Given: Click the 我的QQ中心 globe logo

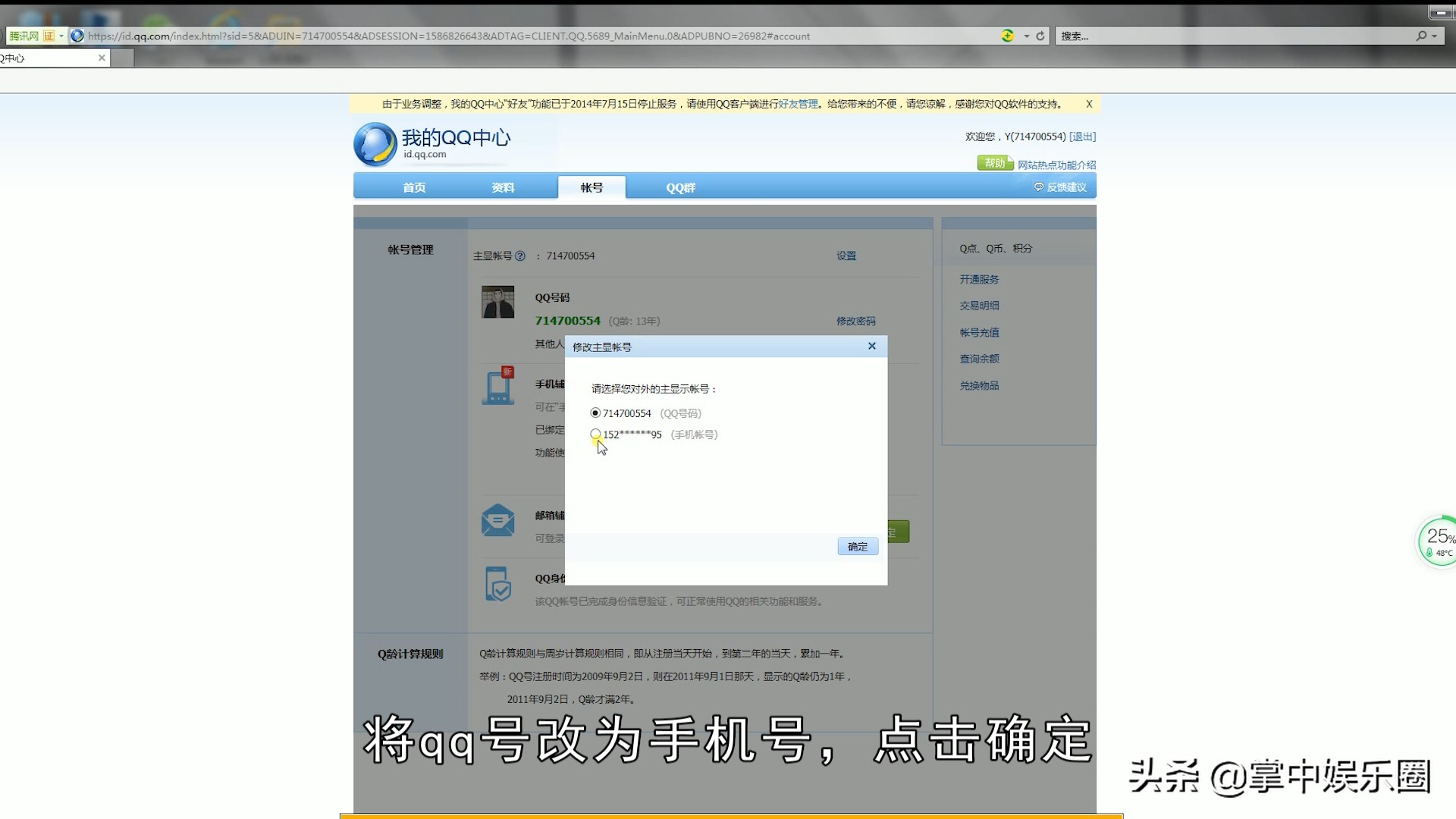Looking at the screenshot, I should (x=375, y=144).
